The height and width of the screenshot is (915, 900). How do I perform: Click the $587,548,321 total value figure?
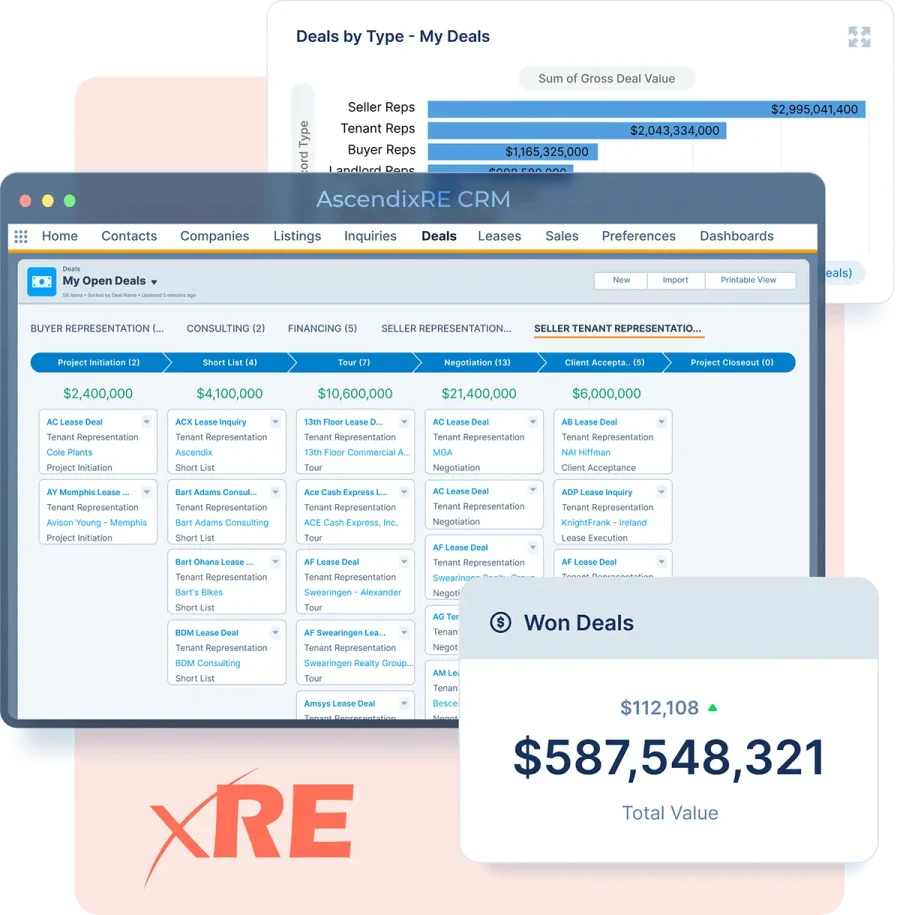click(669, 757)
